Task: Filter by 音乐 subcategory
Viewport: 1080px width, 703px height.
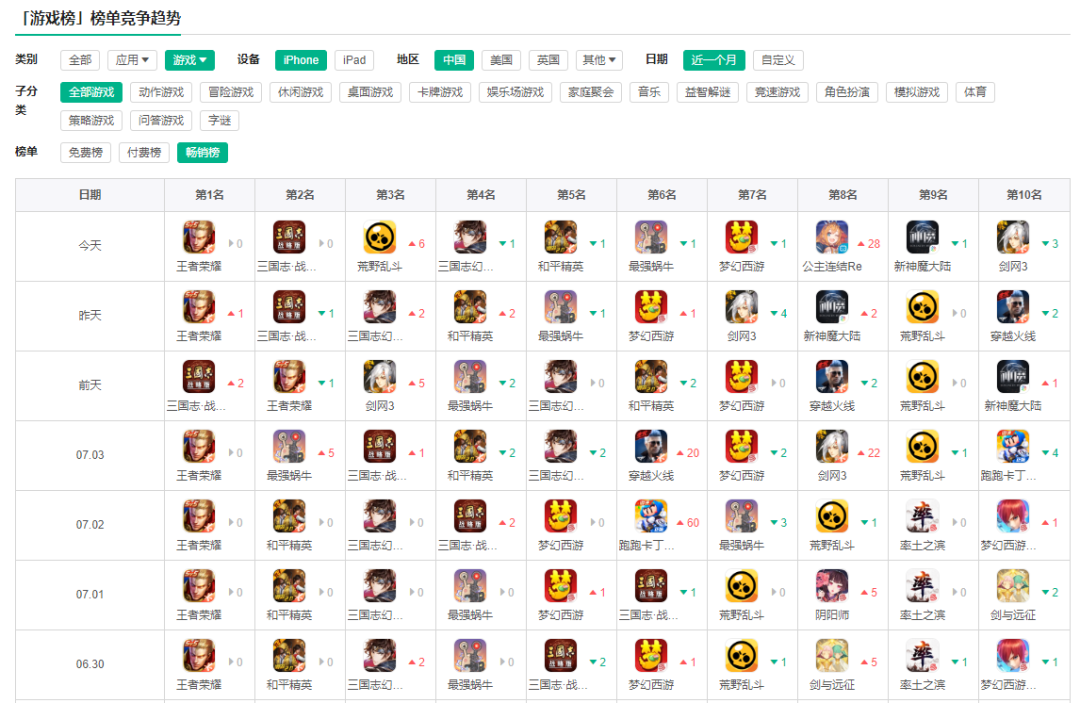Action: coord(649,92)
